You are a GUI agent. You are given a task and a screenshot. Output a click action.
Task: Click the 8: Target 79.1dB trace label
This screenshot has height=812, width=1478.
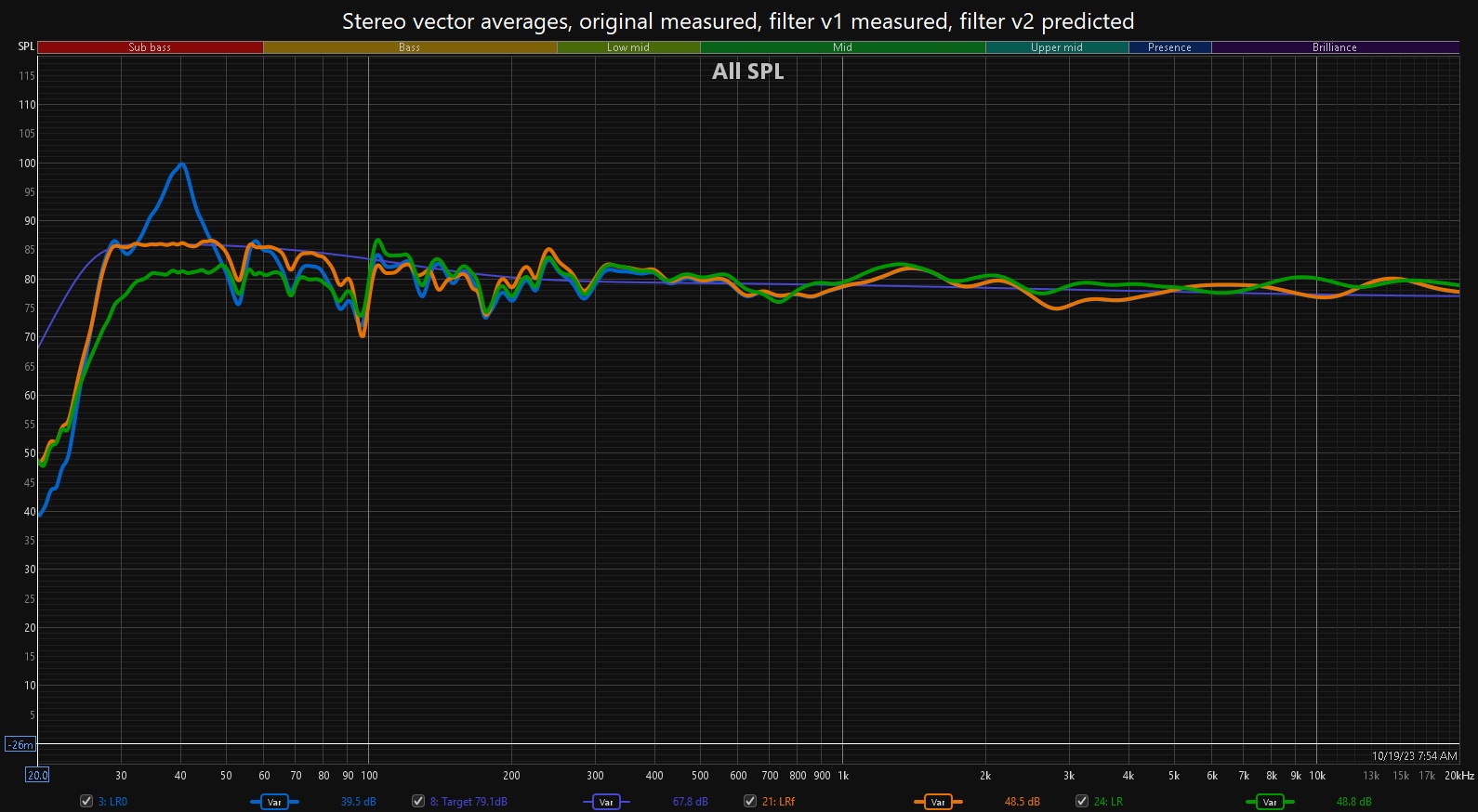468,802
